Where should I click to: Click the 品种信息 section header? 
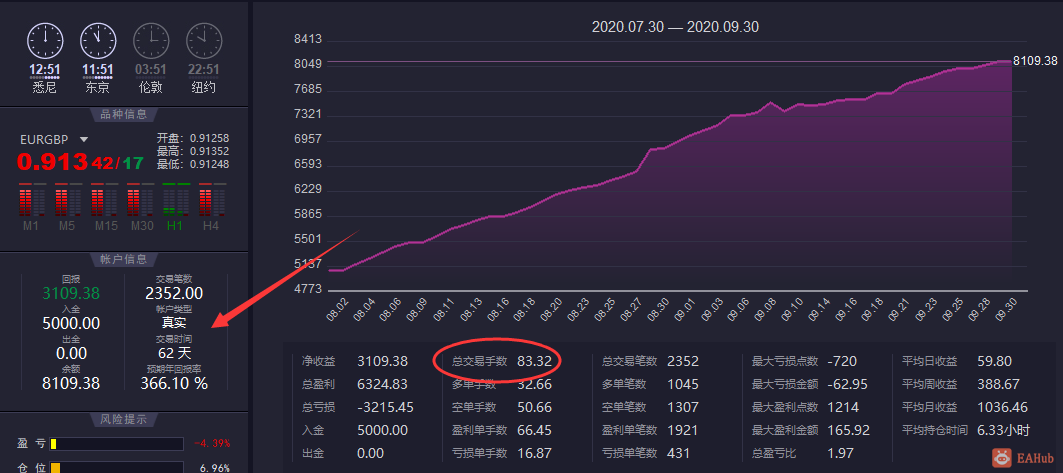(123, 115)
